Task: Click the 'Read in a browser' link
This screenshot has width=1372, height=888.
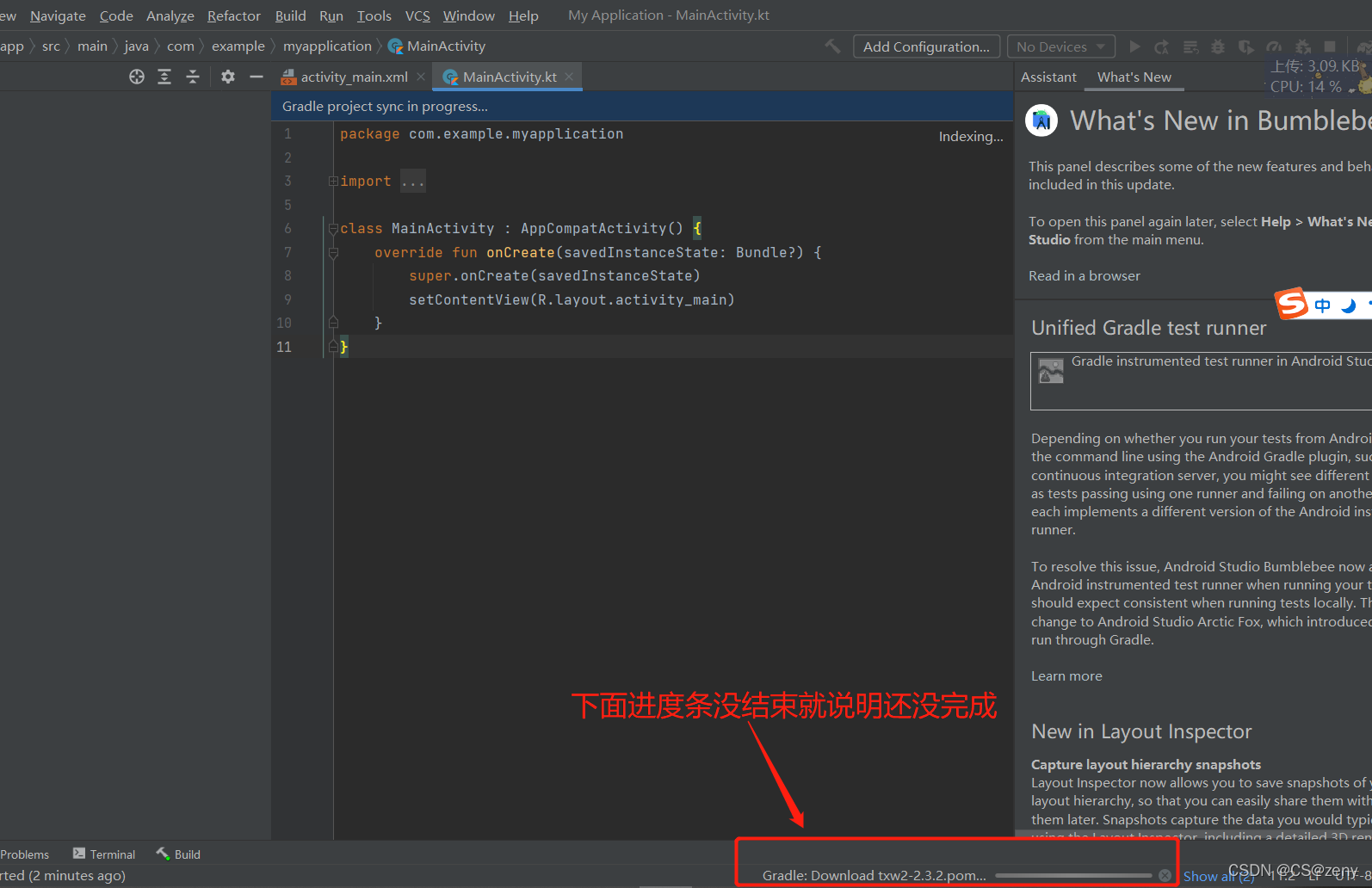Action: click(1085, 275)
